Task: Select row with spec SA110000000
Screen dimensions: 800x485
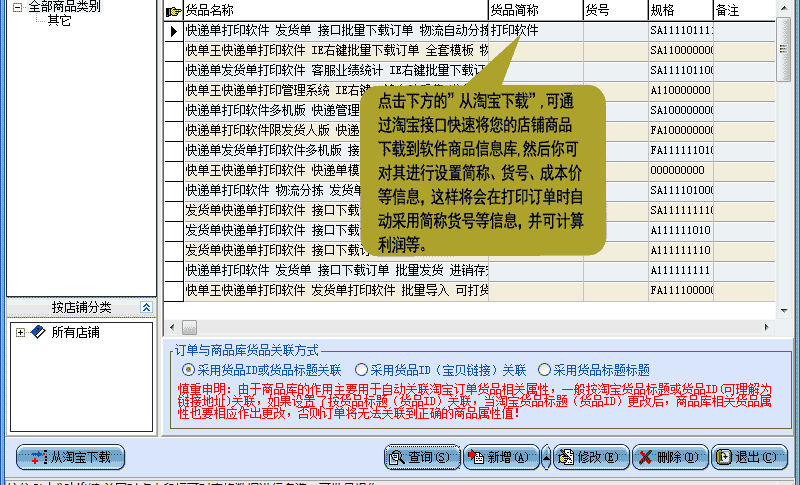Action: click(x=469, y=50)
